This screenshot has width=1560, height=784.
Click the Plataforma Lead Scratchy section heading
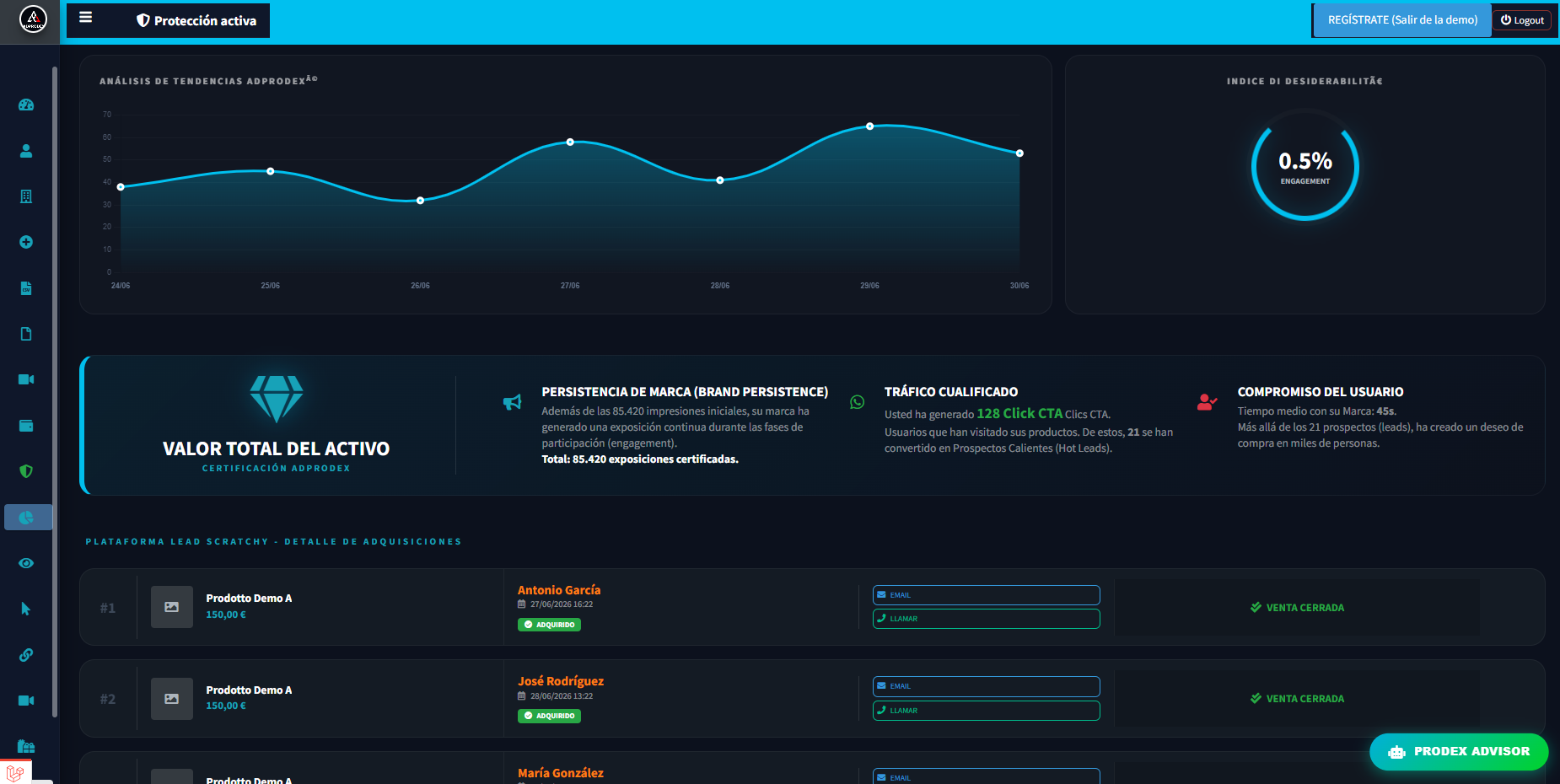coord(273,542)
